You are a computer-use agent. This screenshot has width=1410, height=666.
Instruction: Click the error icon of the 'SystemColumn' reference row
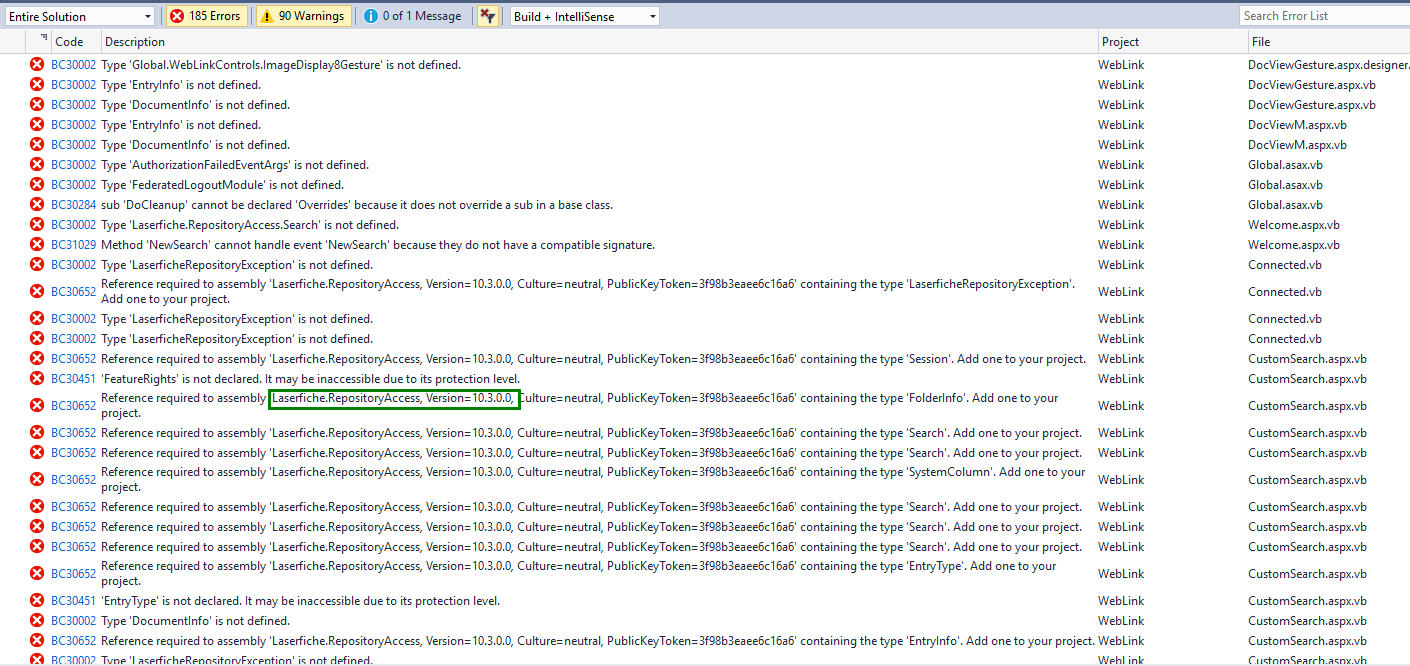coord(37,480)
